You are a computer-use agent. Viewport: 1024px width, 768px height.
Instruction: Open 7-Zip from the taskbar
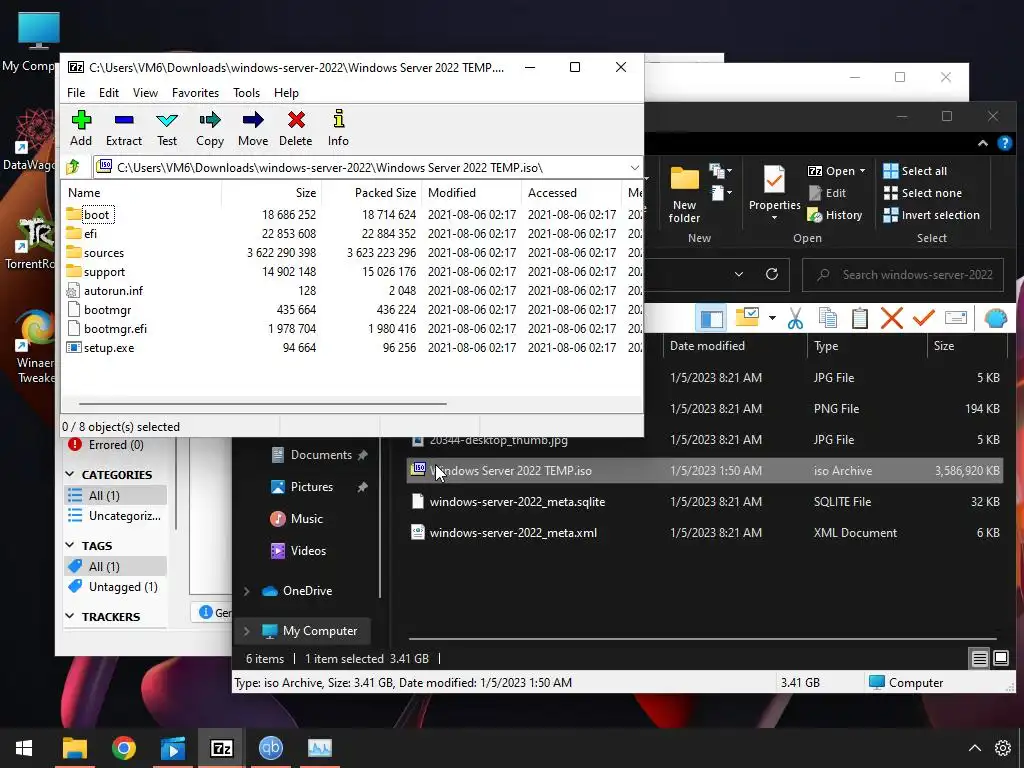click(x=221, y=748)
